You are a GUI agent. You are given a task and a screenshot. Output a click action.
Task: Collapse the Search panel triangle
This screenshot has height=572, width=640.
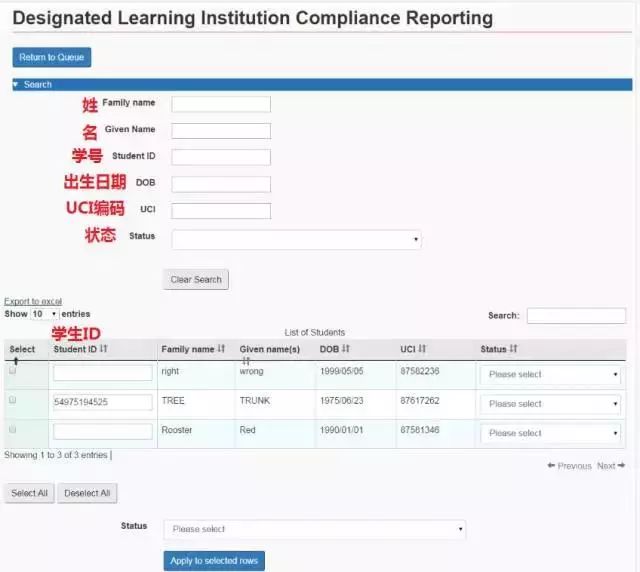[x=16, y=85]
